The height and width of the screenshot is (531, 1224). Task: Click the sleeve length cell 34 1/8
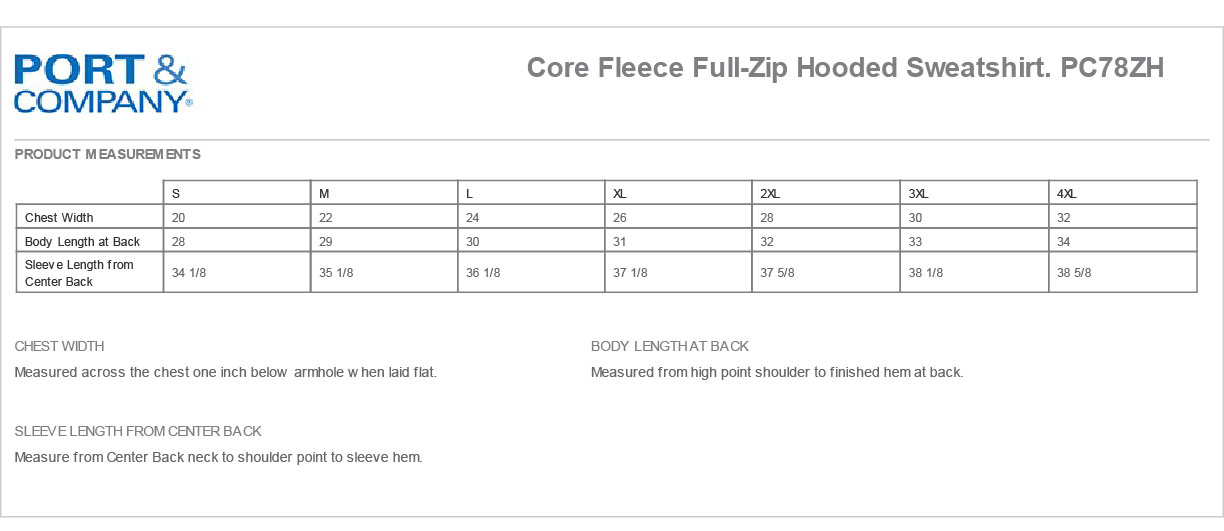pyautogui.click(x=189, y=273)
